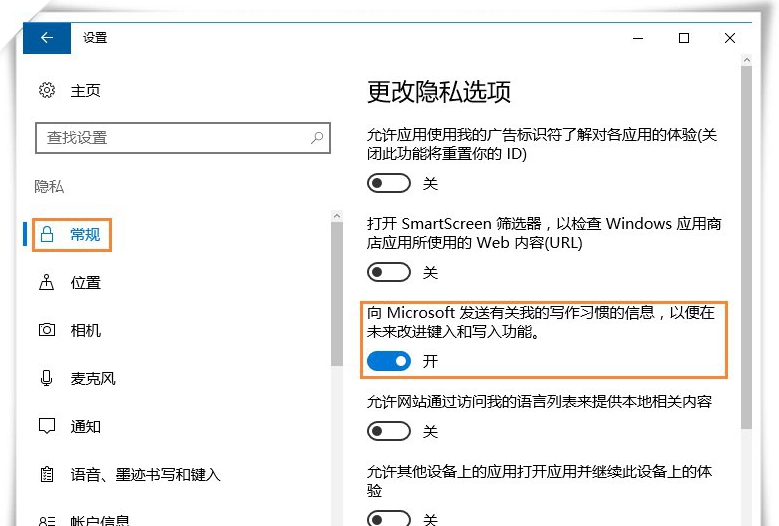Click the 相机 camera icon
Screen dimensions: 779x526
click(47, 330)
